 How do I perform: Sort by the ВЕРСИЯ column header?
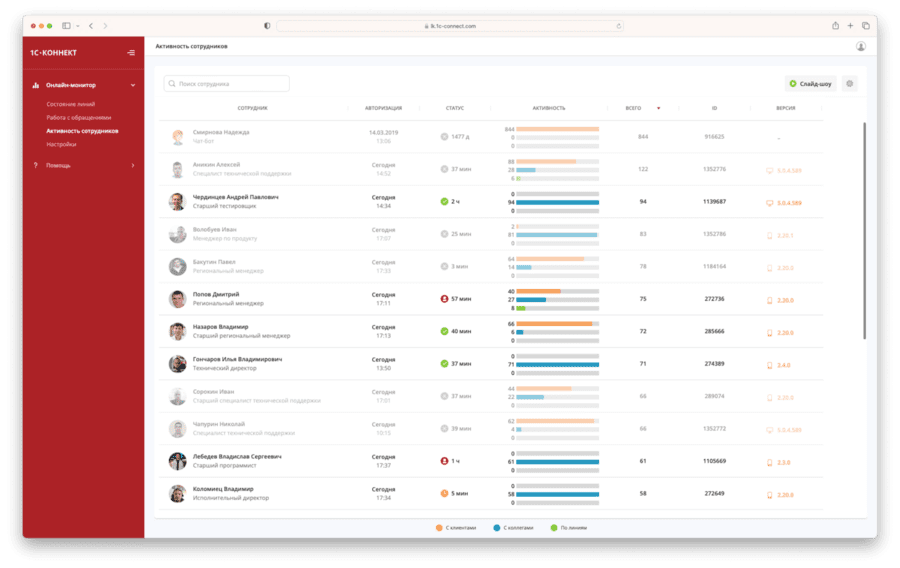[x=786, y=108]
